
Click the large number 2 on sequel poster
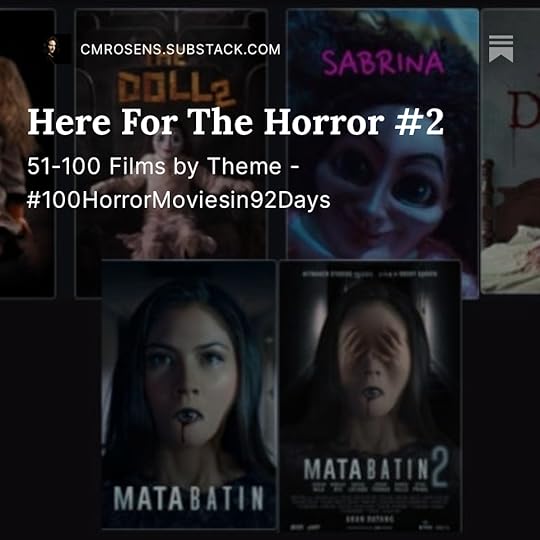(438, 467)
